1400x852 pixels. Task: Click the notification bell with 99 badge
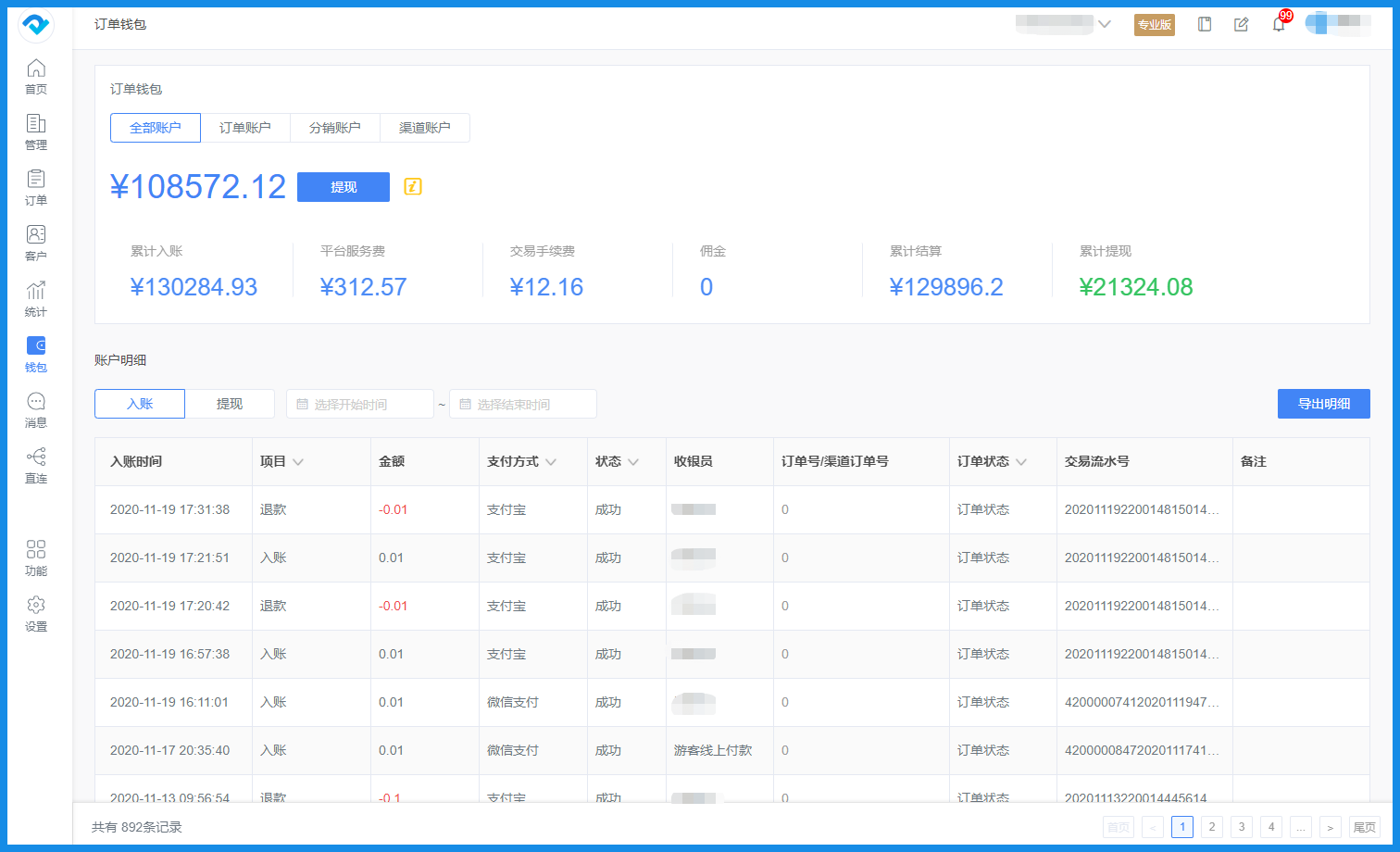tap(1279, 25)
